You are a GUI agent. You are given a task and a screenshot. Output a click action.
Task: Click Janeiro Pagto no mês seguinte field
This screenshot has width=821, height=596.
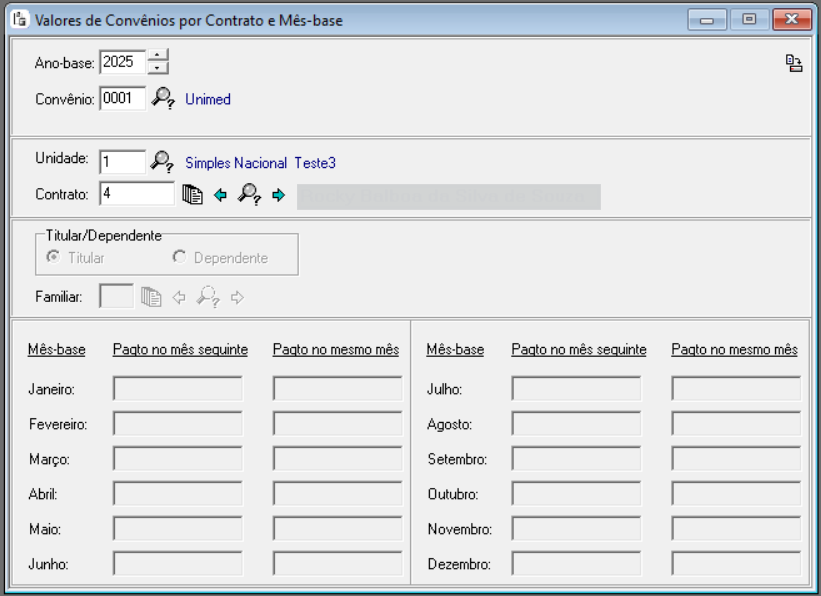pyautogui.click(x=178, y=389)
